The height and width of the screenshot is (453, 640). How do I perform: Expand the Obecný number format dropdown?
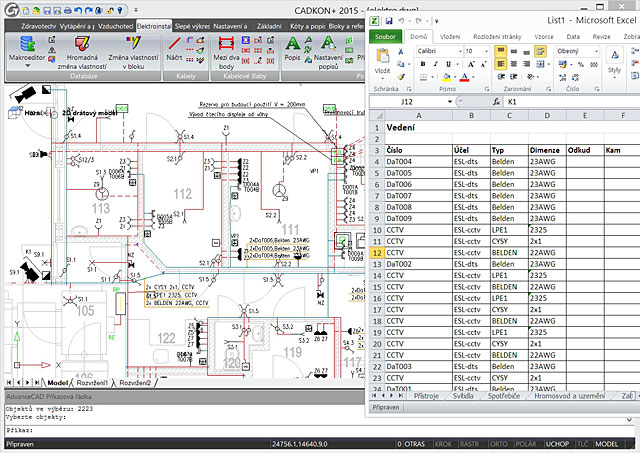[x=596, y=51]
